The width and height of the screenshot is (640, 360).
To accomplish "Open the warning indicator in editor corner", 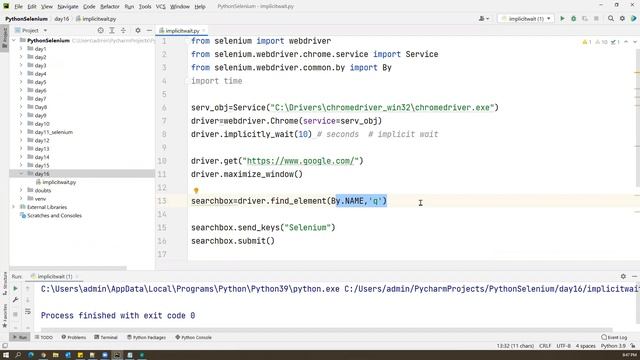I will click(587, 42).
